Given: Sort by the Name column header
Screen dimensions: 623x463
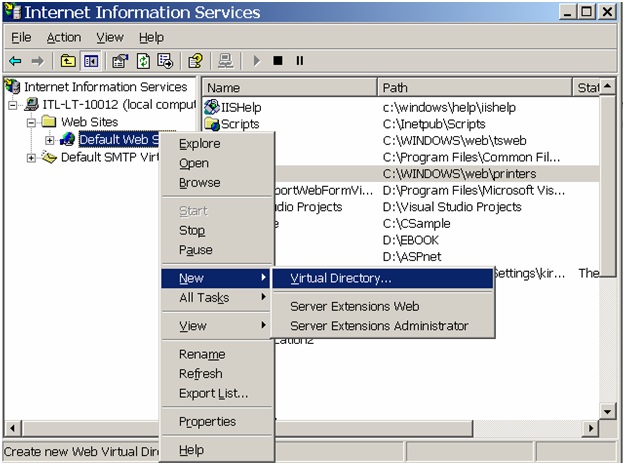Looking at the screenshot, I should pyautogui.click(x=290, y=87).
